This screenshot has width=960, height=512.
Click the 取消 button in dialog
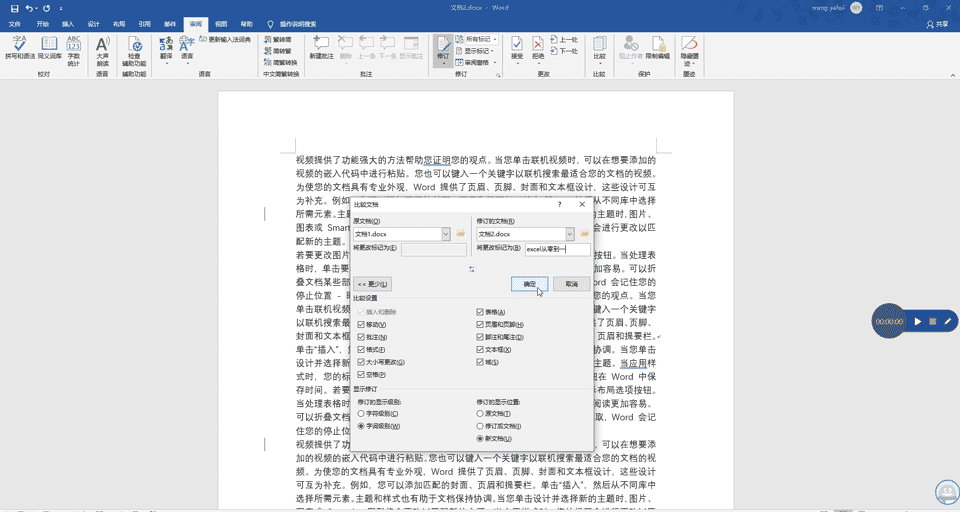coord(571,284)
